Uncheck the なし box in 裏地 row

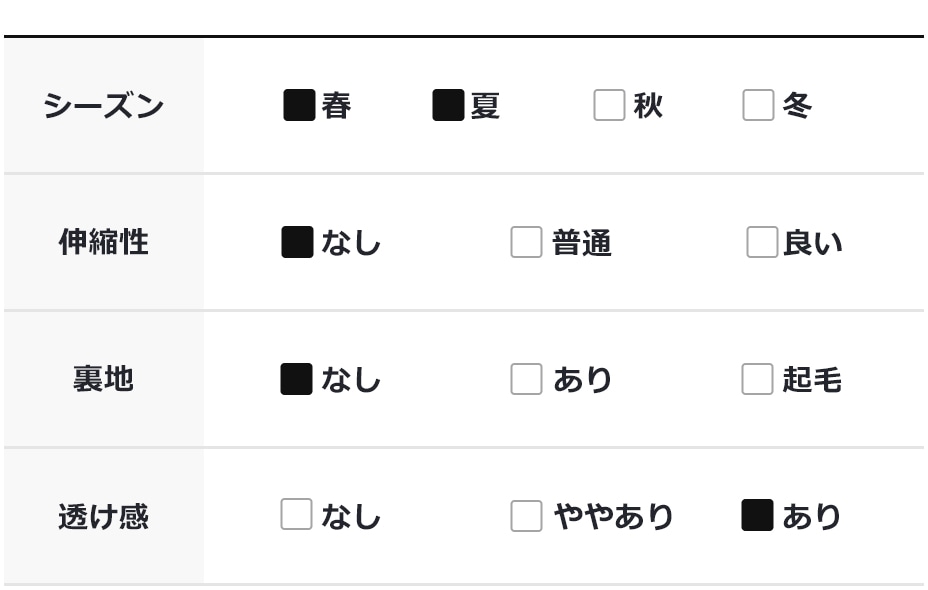point(297,379)
